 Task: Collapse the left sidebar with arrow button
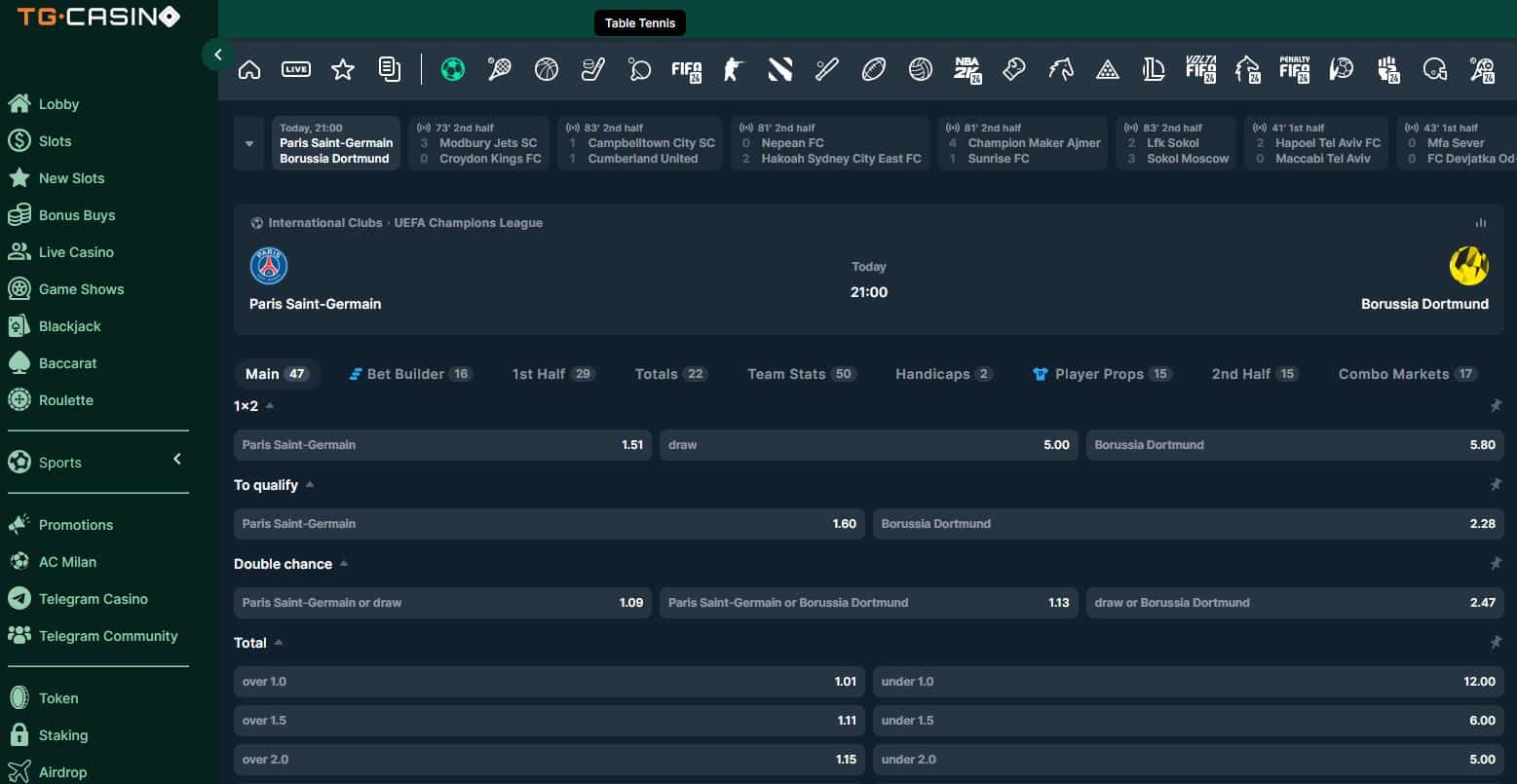[x=217, y=55]
